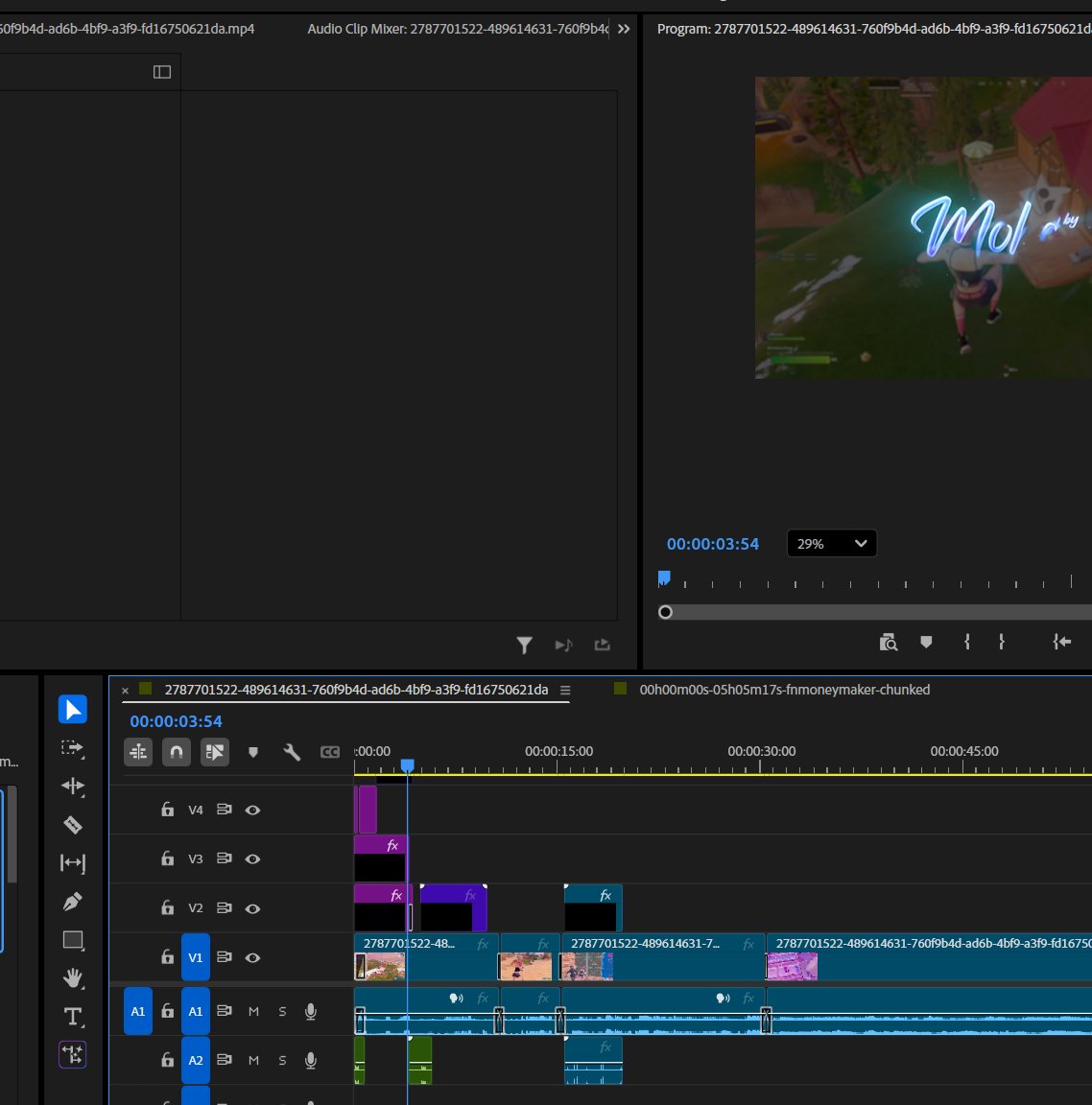Toggle the CC caption track button
This screenshot has width=1092, height=1105.
(x=330, y=752)
